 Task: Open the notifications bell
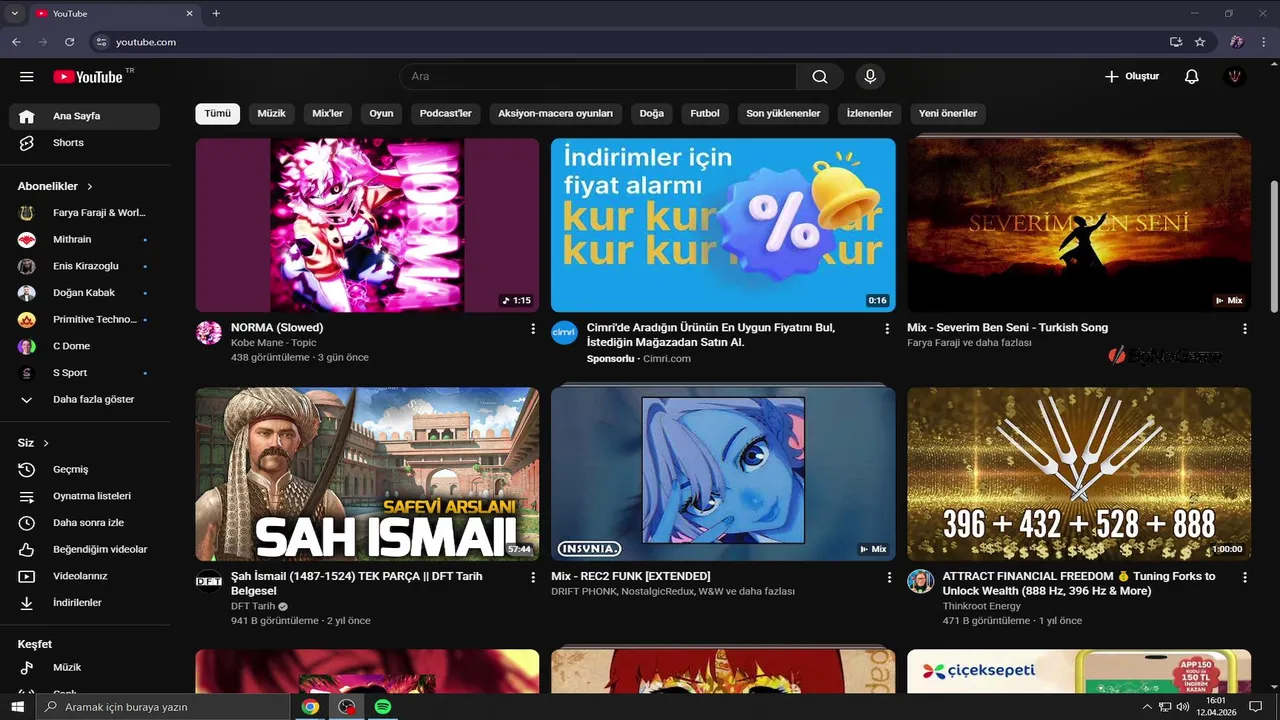(1191, 77)
